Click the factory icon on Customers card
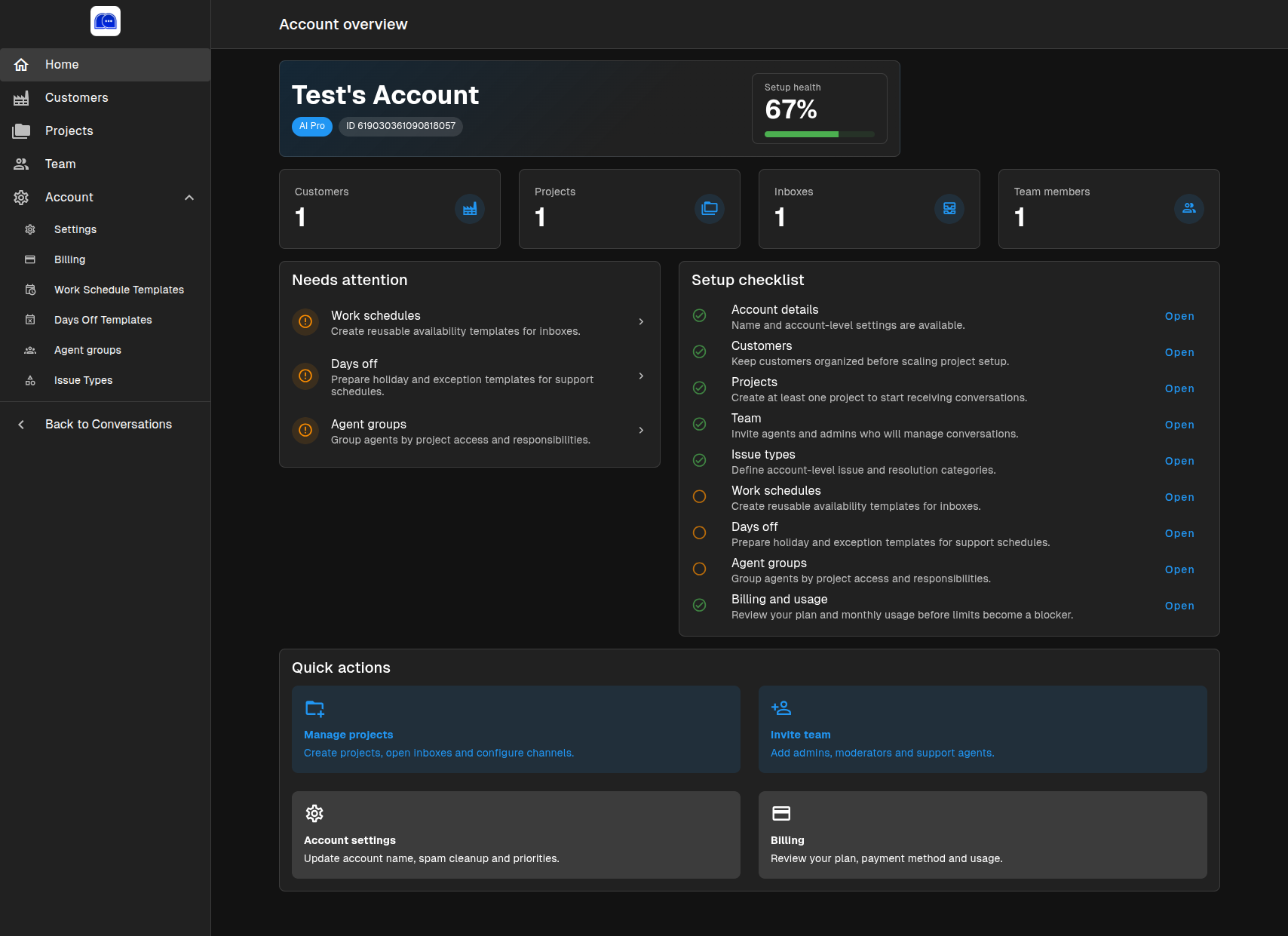The image size is (1288, 936). point(470,209)
